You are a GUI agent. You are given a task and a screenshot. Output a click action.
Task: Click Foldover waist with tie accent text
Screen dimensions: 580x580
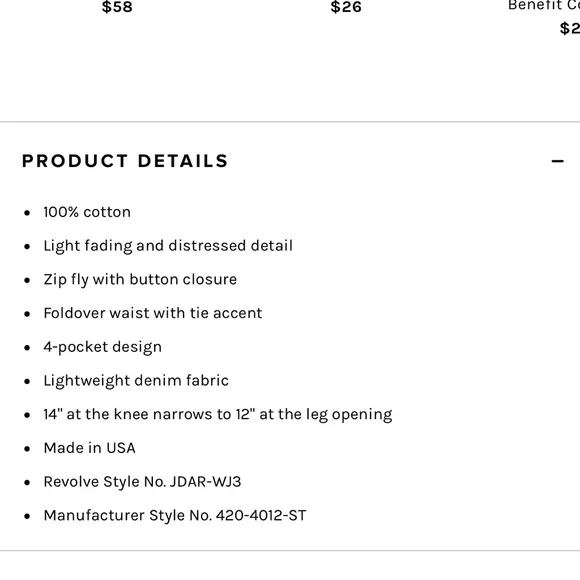tap(153, 313)
